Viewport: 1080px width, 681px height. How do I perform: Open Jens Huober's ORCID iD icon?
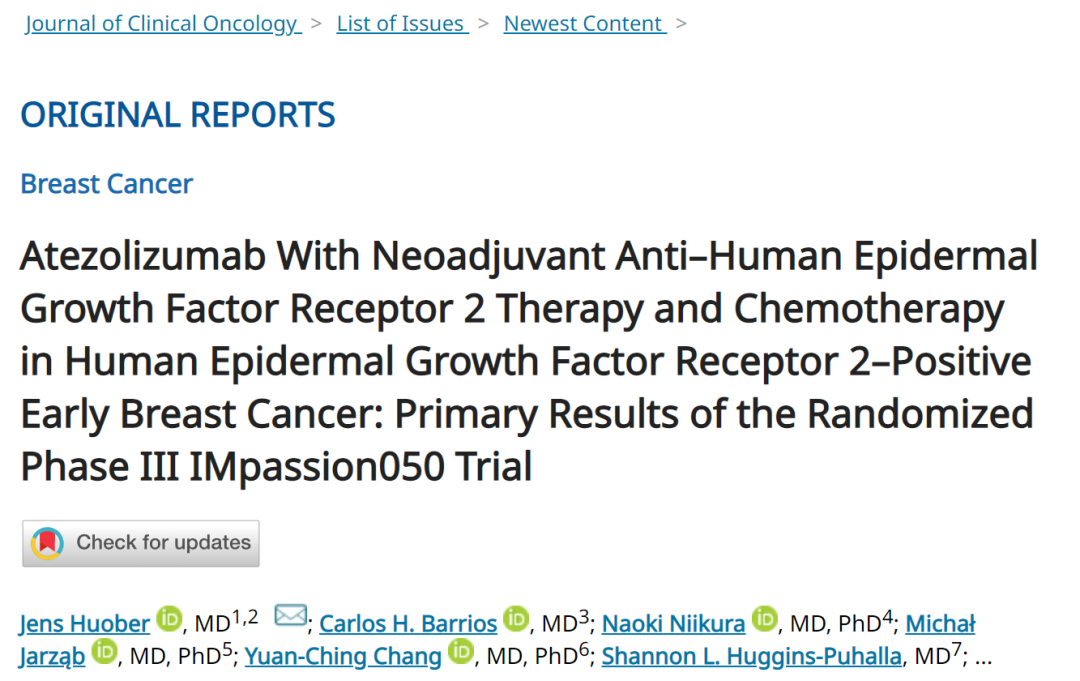click(x=169, y=618)
